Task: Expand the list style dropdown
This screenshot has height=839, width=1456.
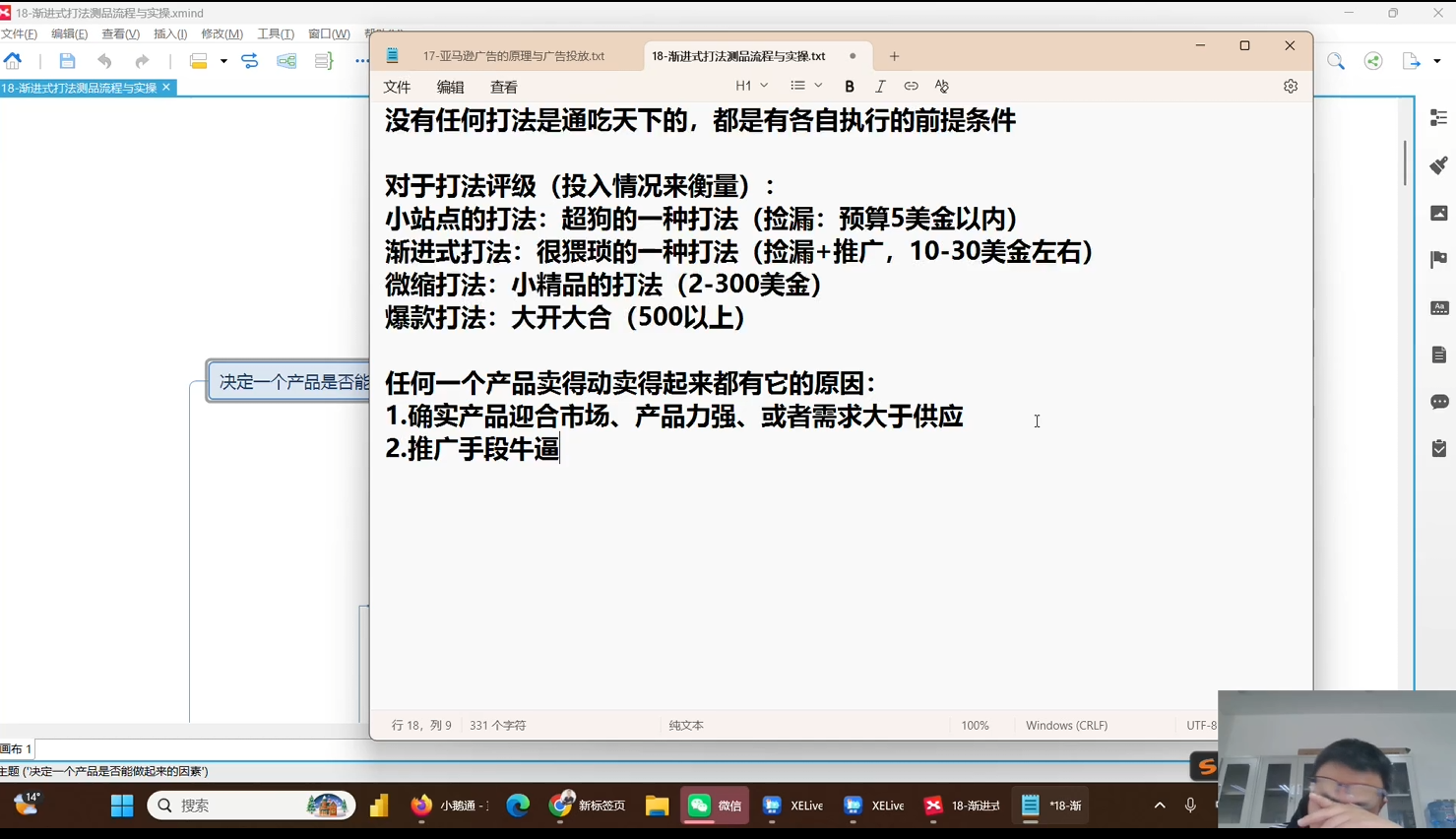Action: coord(806,87)
